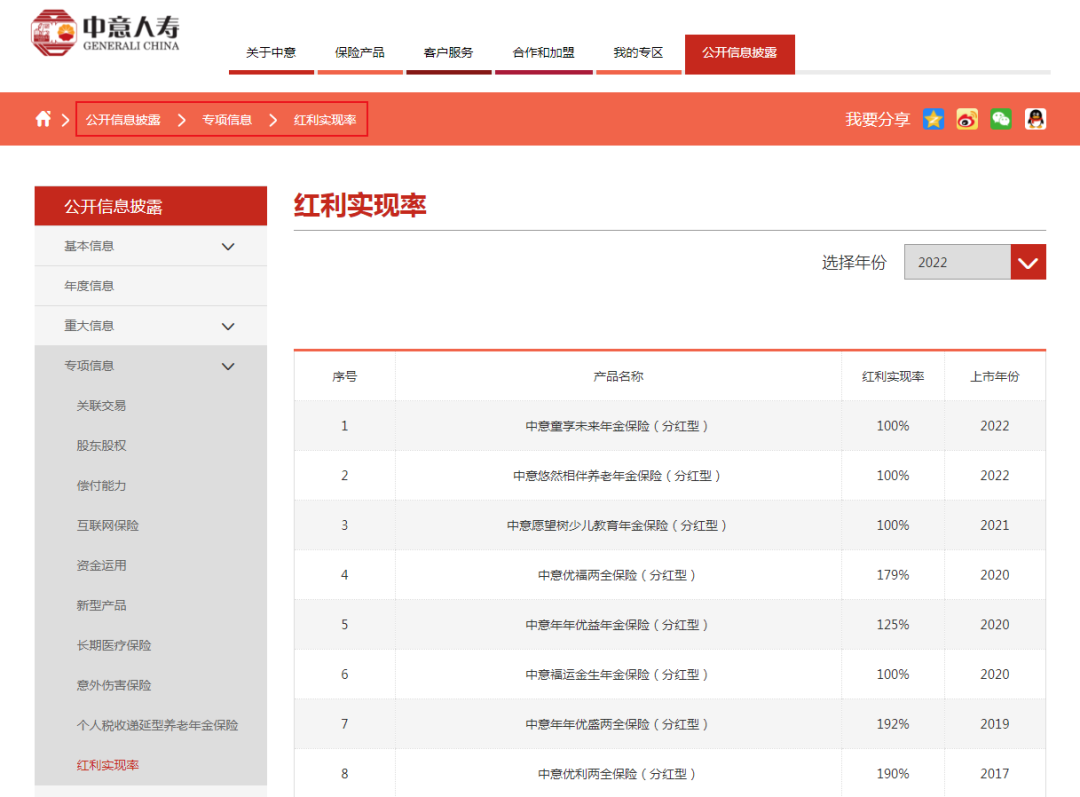
Task: Open 关联交易 sidebar item
Action: pos(101,406)
